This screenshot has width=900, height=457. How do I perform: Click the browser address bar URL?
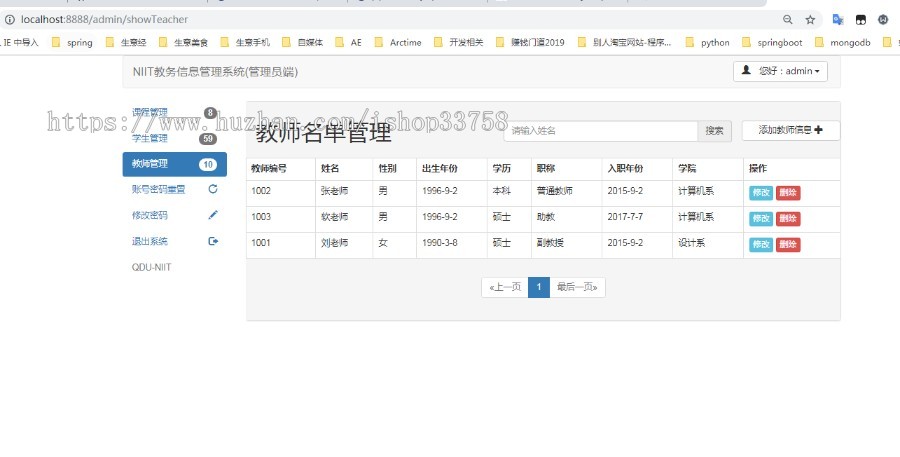click(x=104, y=20)
